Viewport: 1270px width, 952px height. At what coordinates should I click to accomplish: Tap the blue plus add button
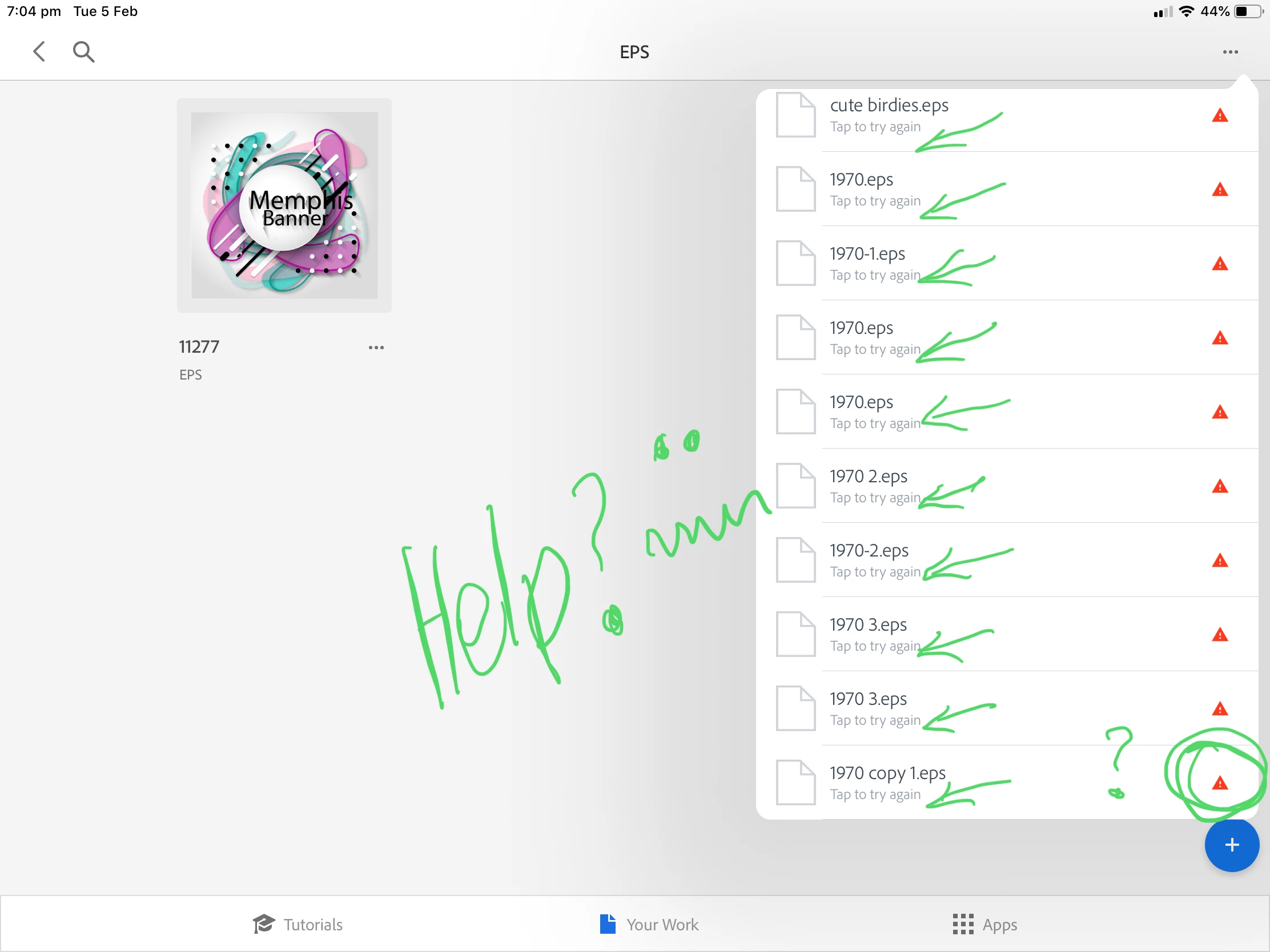[1231, 844]
